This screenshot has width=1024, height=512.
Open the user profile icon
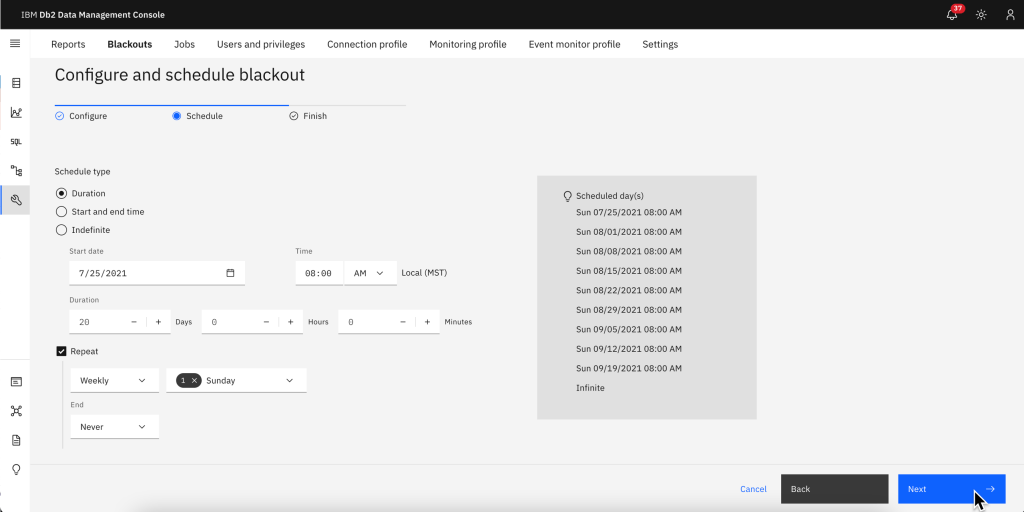[1010, 15]
